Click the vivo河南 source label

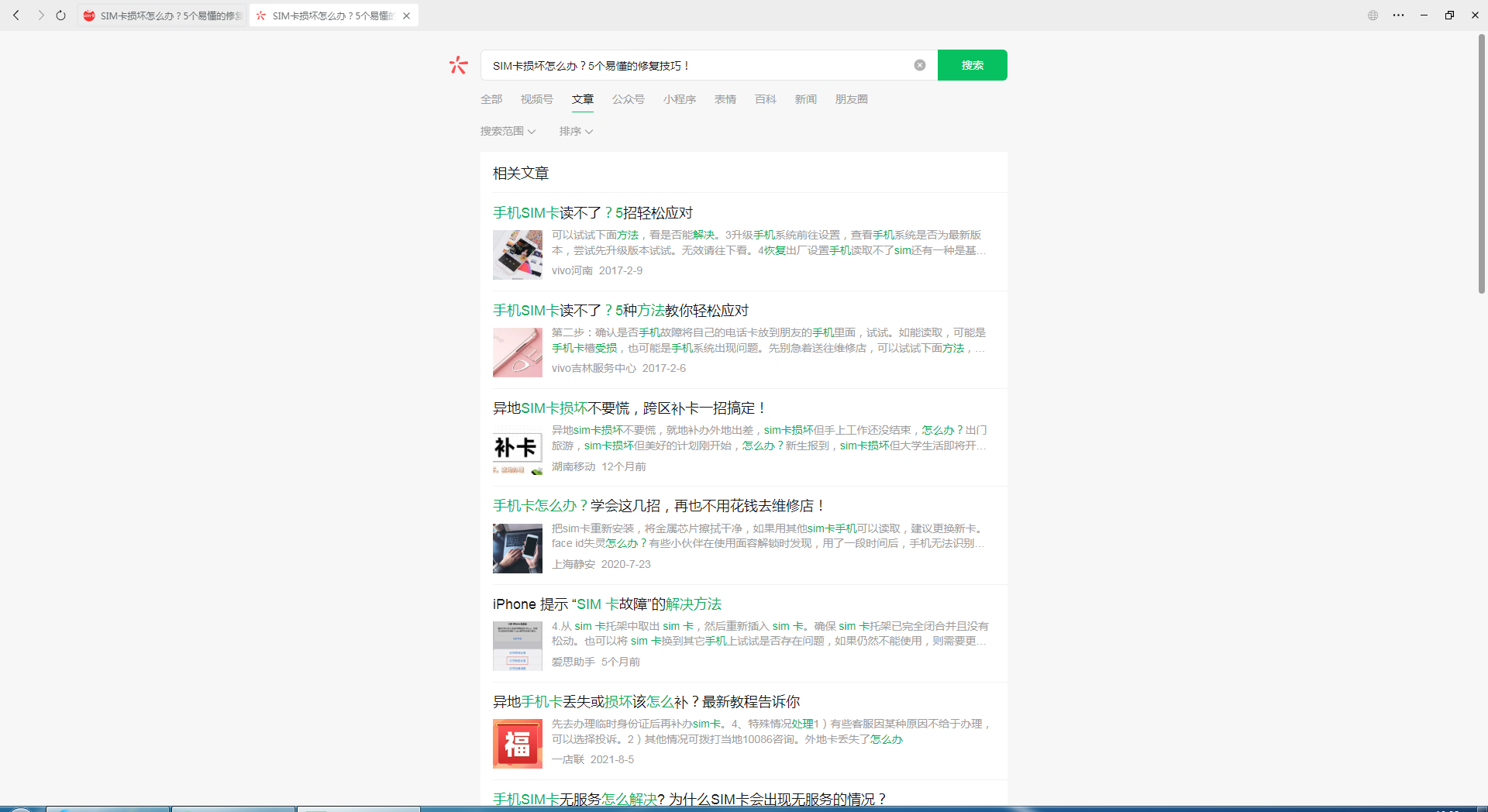coord(572,270)
